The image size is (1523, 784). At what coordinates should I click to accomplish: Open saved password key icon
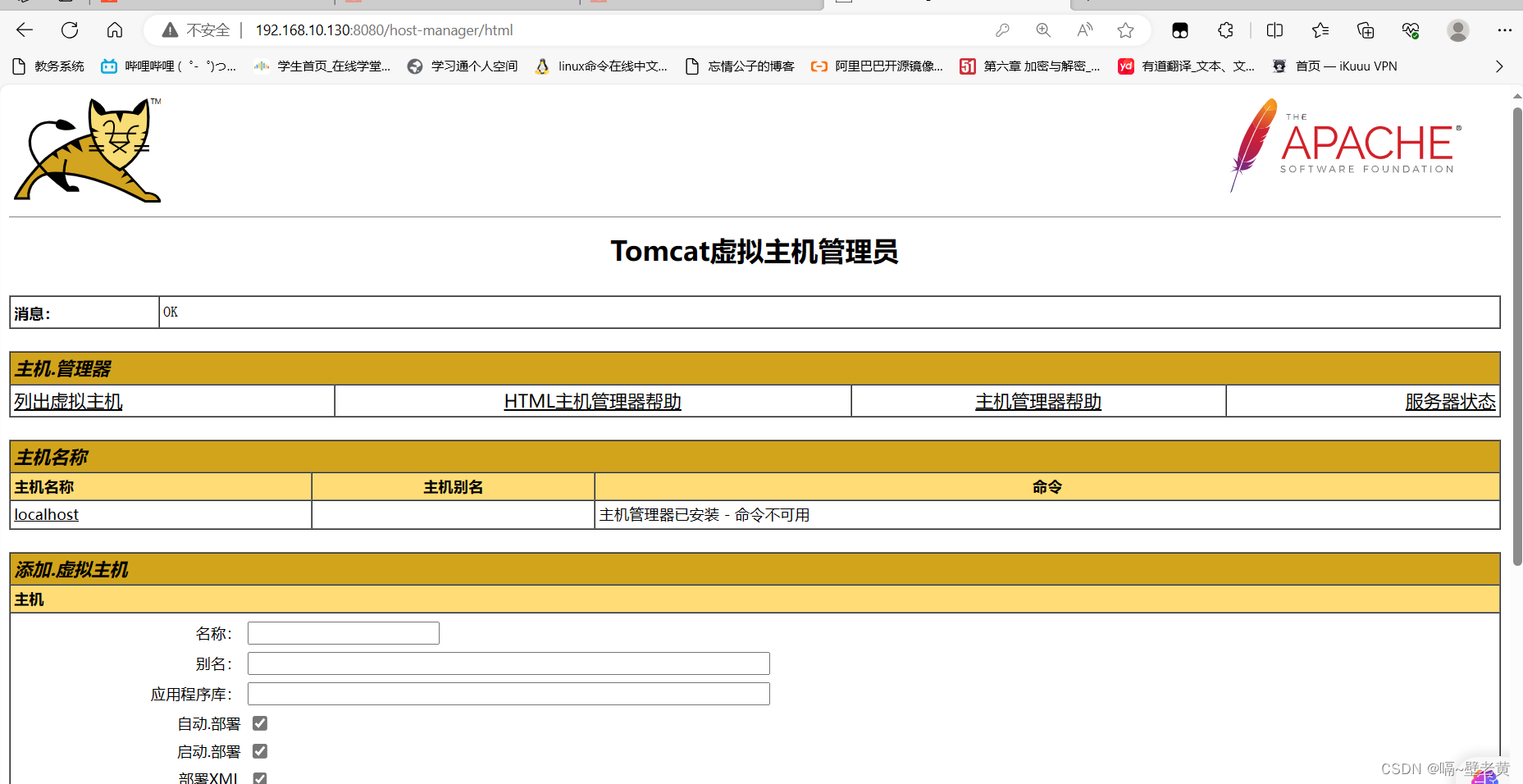(1002, 30)
